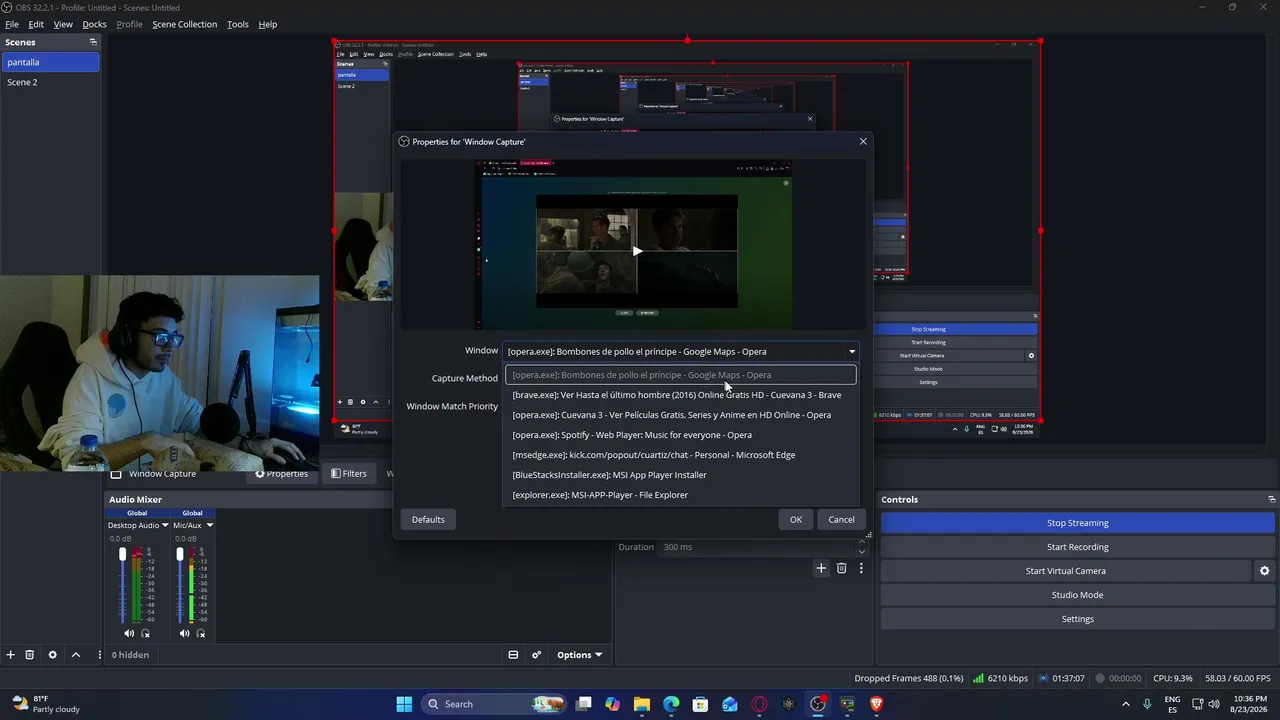Undock the Scenes panel
The width and height of the screenshot is (1280, 720).
coord(93,42)
